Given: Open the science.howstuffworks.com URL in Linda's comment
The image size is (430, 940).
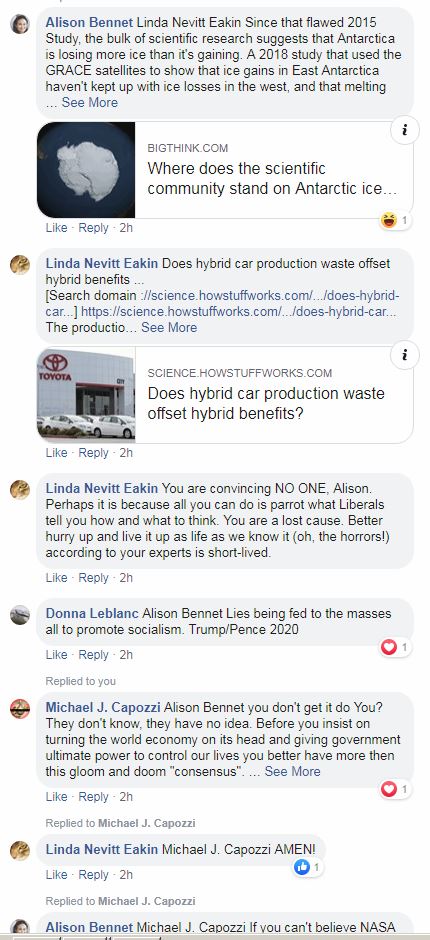Looking at the screenshot, I should [x=239, y=312].
